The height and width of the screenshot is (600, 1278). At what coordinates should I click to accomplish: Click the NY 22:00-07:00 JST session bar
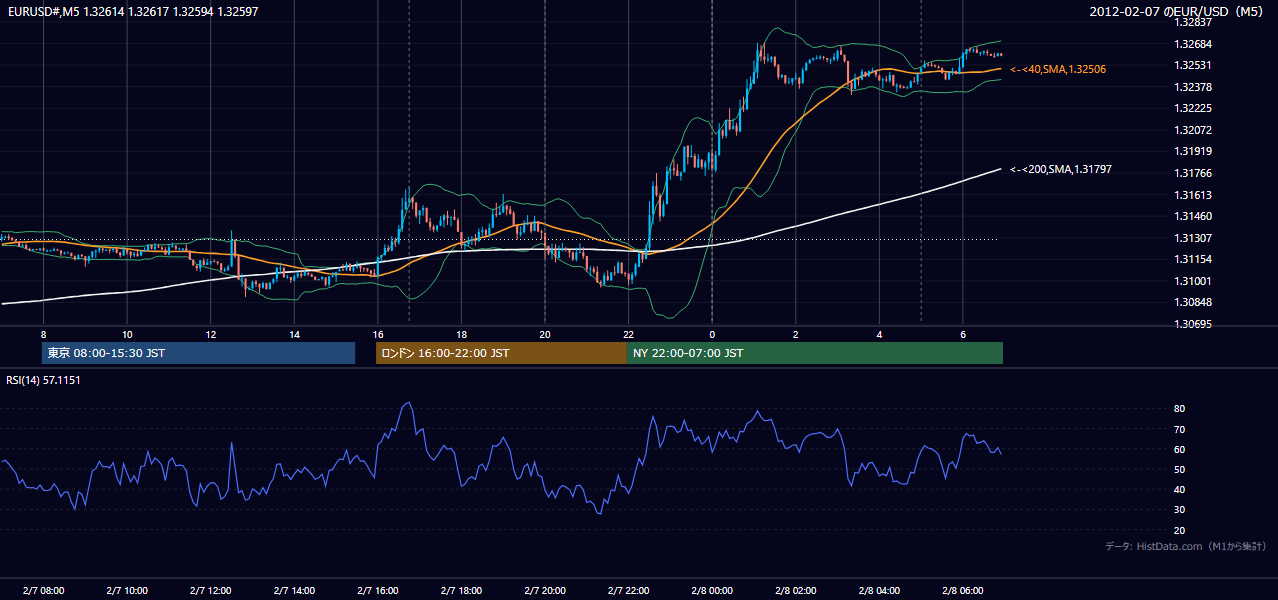815,353
